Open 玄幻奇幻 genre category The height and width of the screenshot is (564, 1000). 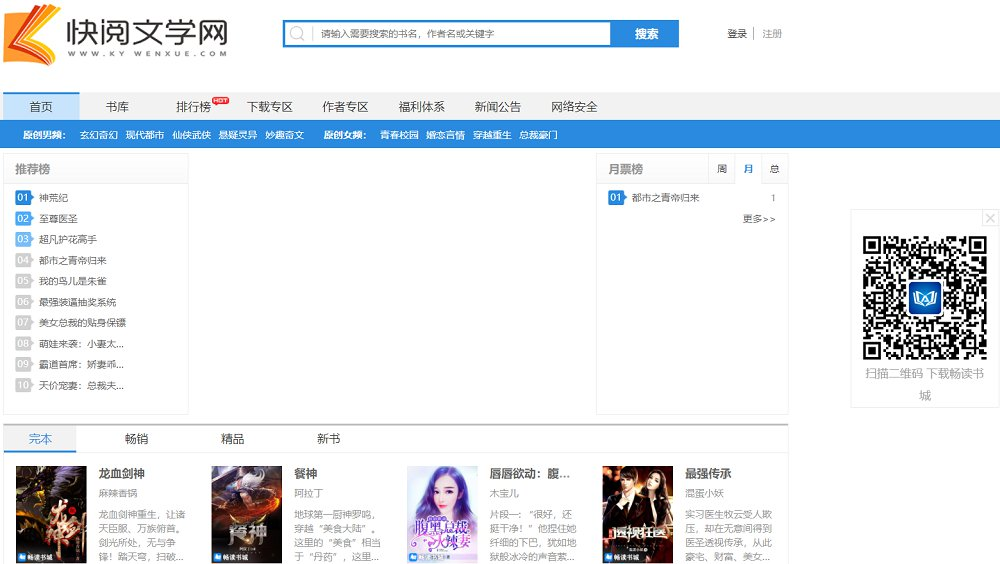[x=99, y=135]
